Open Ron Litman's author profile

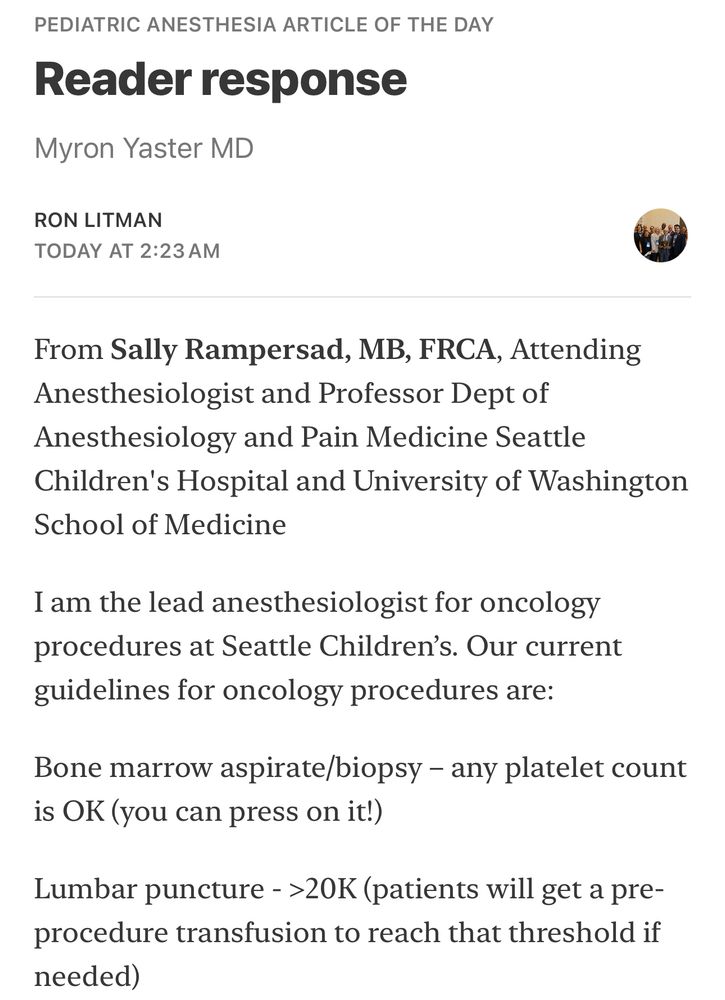pos(98,220)
